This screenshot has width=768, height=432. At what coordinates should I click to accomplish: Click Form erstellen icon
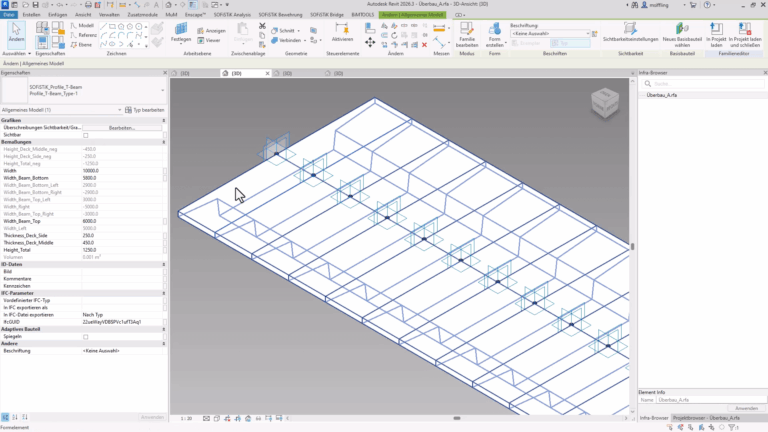pyautogui.click(x=494, y=34)
